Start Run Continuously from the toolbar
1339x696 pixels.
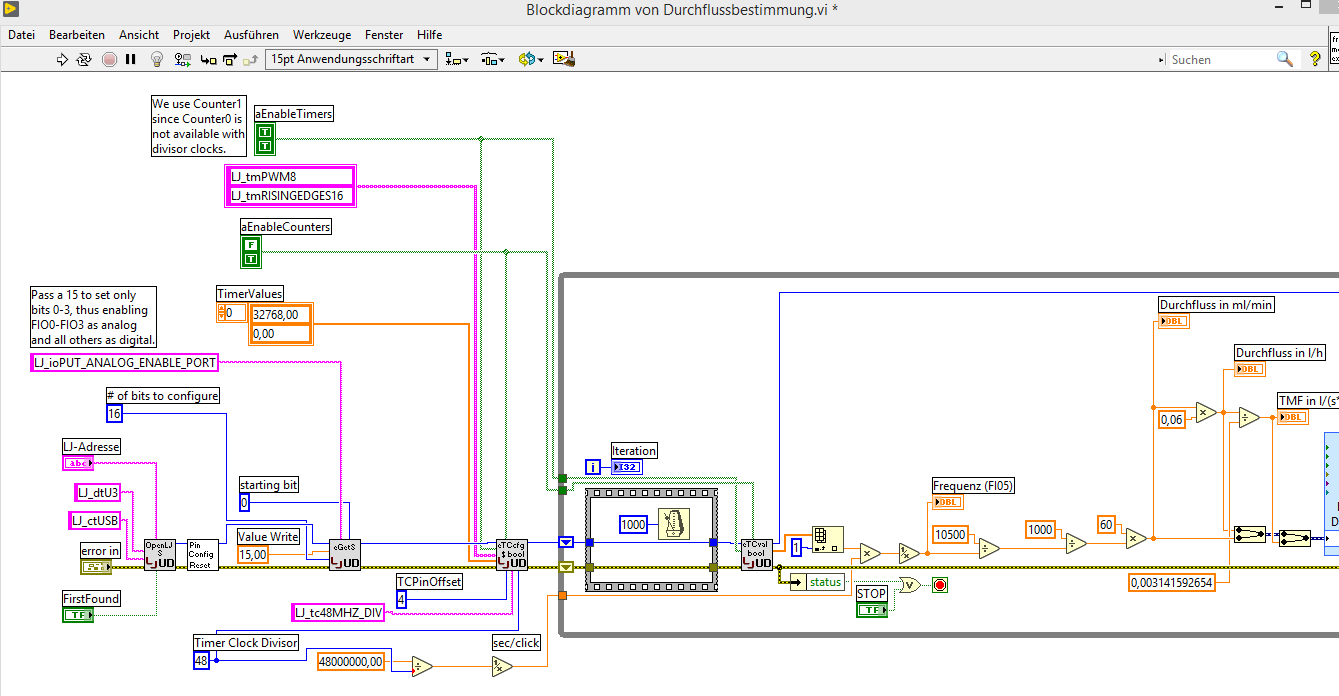pos(85,60)
